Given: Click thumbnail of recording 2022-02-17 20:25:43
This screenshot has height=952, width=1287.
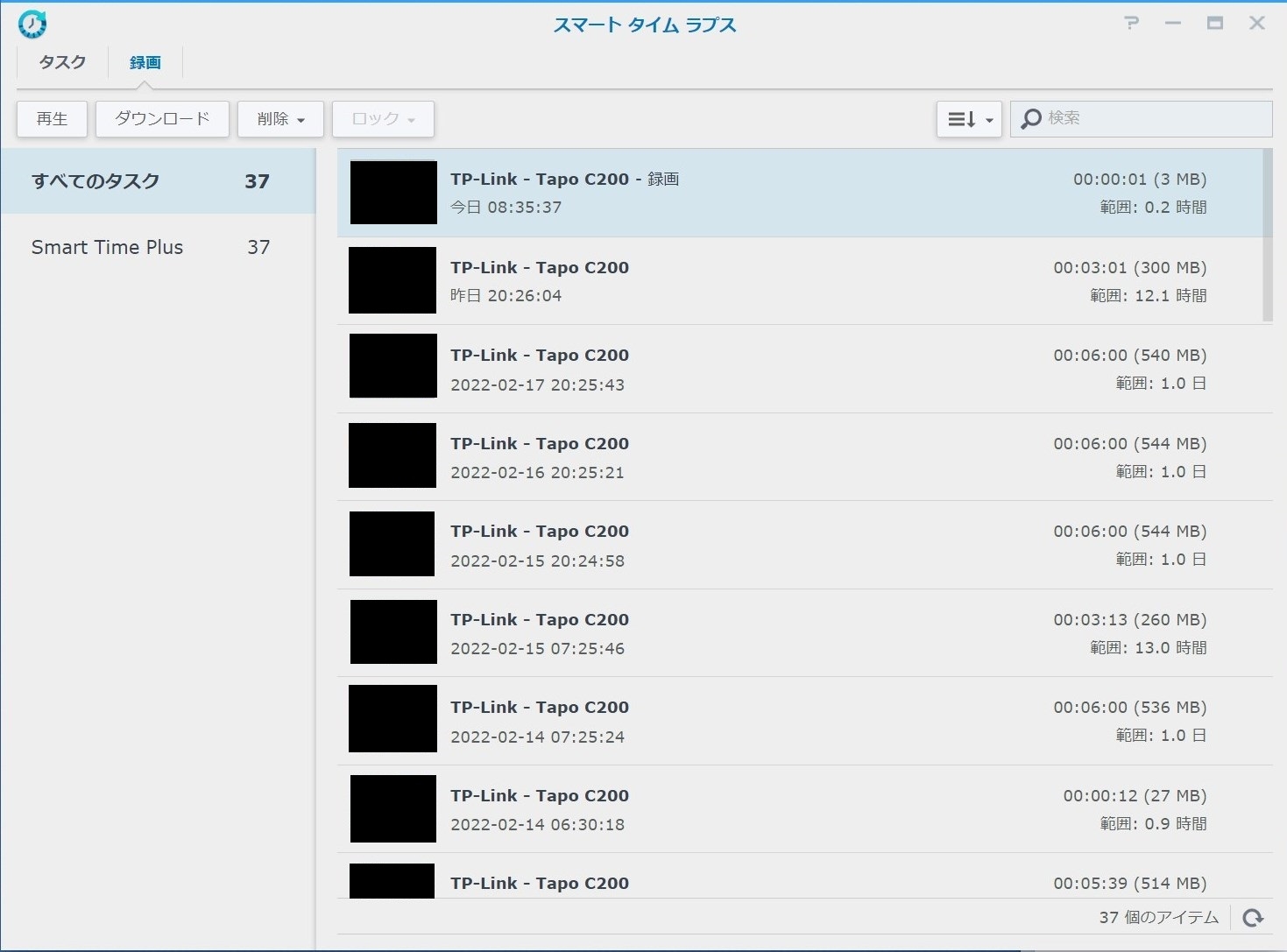Looking at the screenshot, I should tap(393, 366).
